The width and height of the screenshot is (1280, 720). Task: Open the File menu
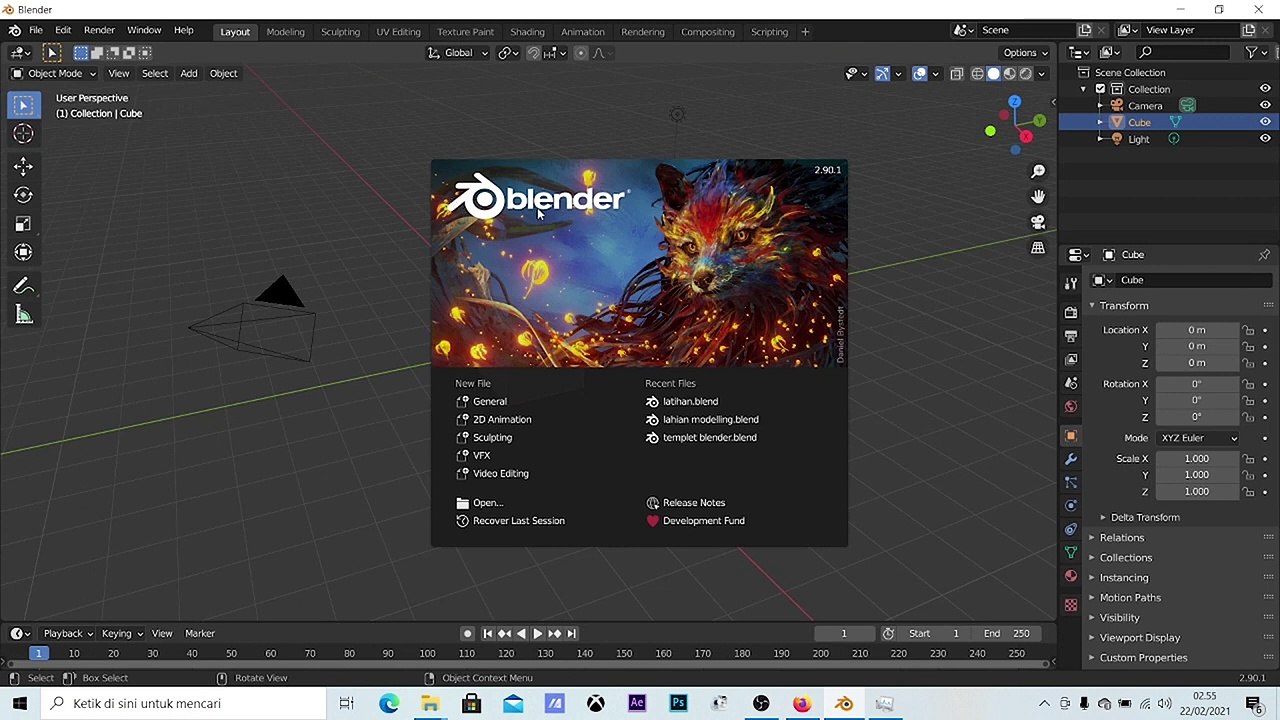point(35,31)
